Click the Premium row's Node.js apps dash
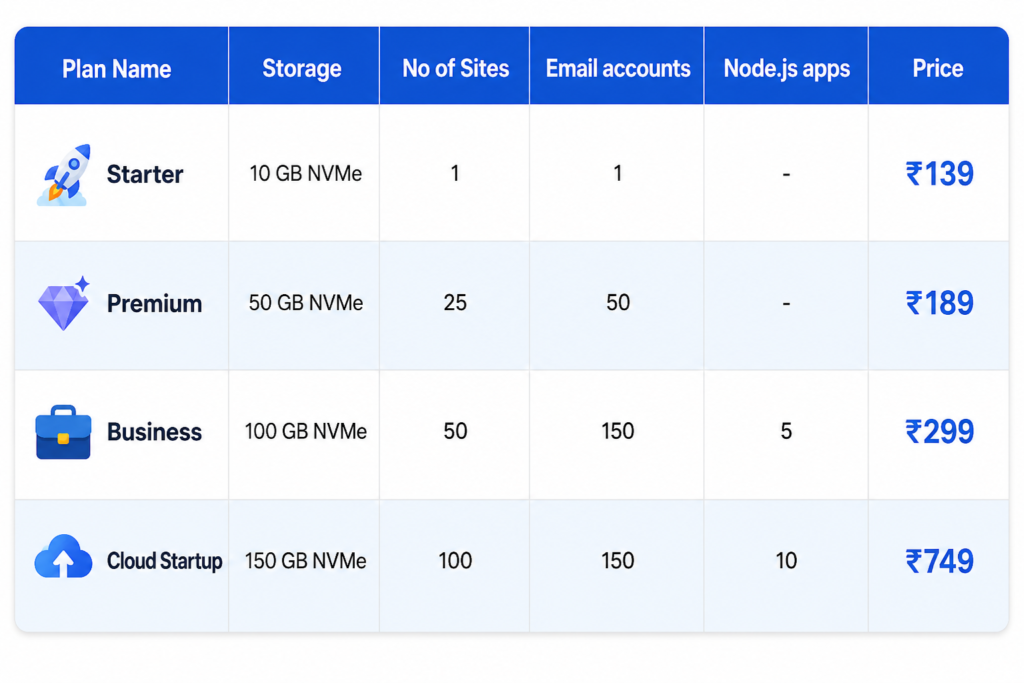Screen dimensions: 1024x683 [786, 304]
